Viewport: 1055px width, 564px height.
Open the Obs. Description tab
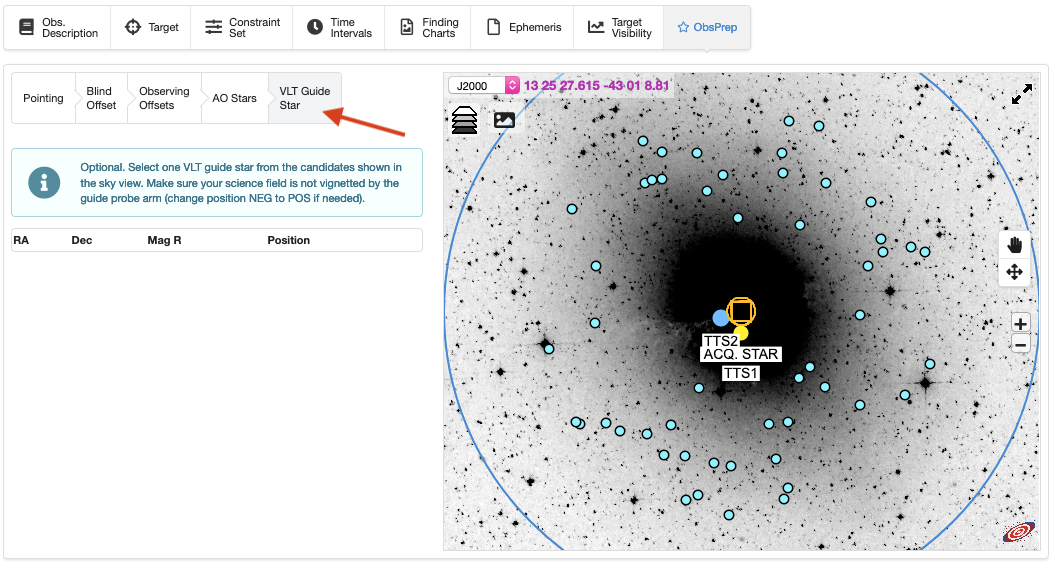(58, 28)
